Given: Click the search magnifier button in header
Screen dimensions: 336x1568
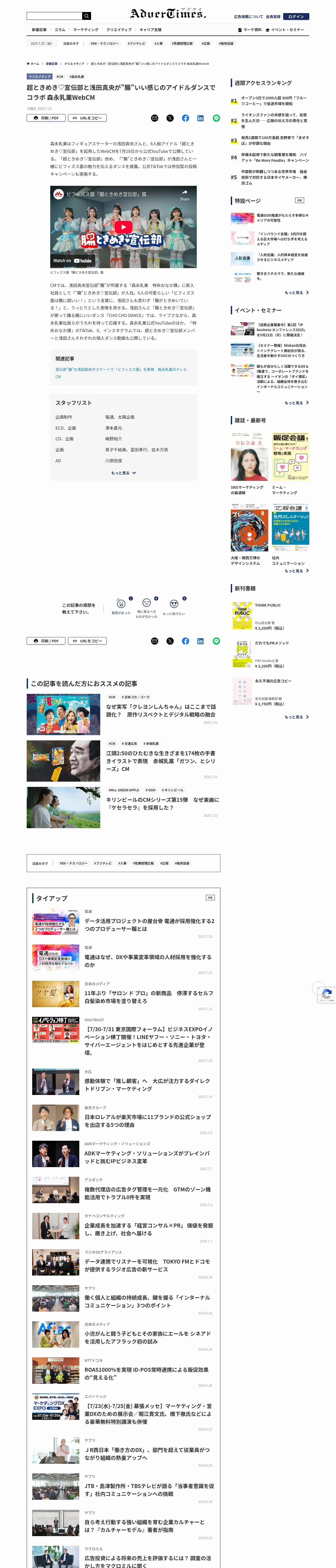Looking at the screenshot, I should (87, 16).
